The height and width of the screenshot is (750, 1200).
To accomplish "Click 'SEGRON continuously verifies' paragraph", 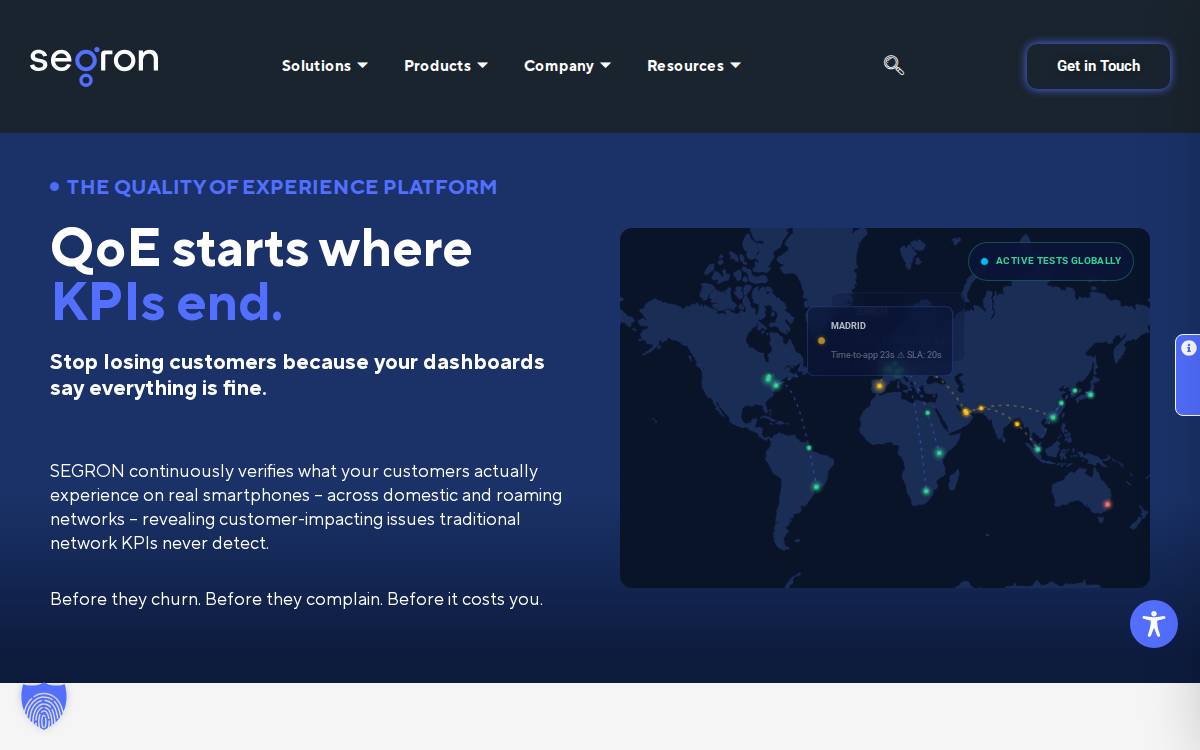I will point(306,507).
